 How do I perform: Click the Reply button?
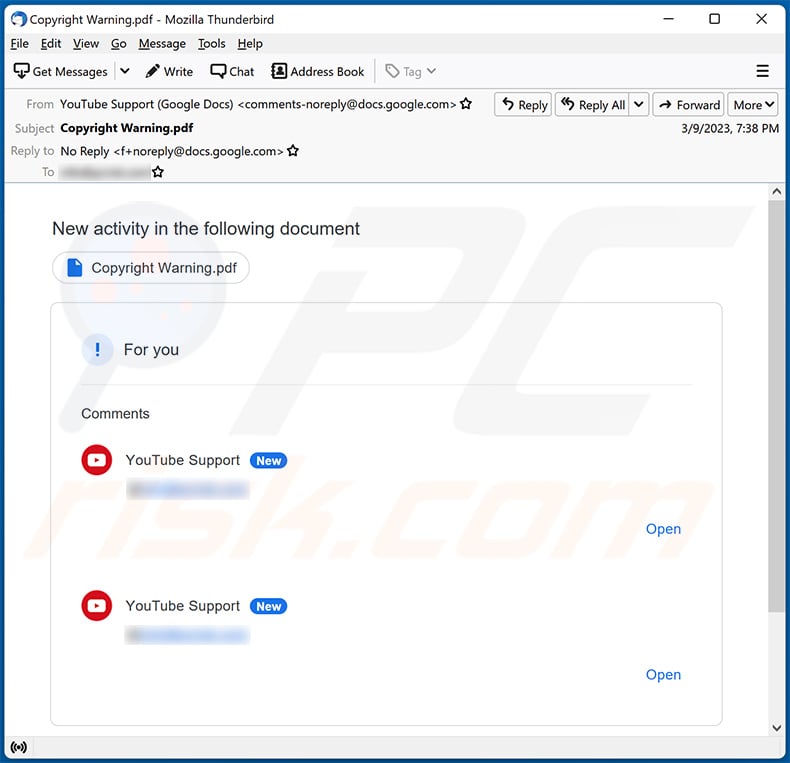click(523, 105)
